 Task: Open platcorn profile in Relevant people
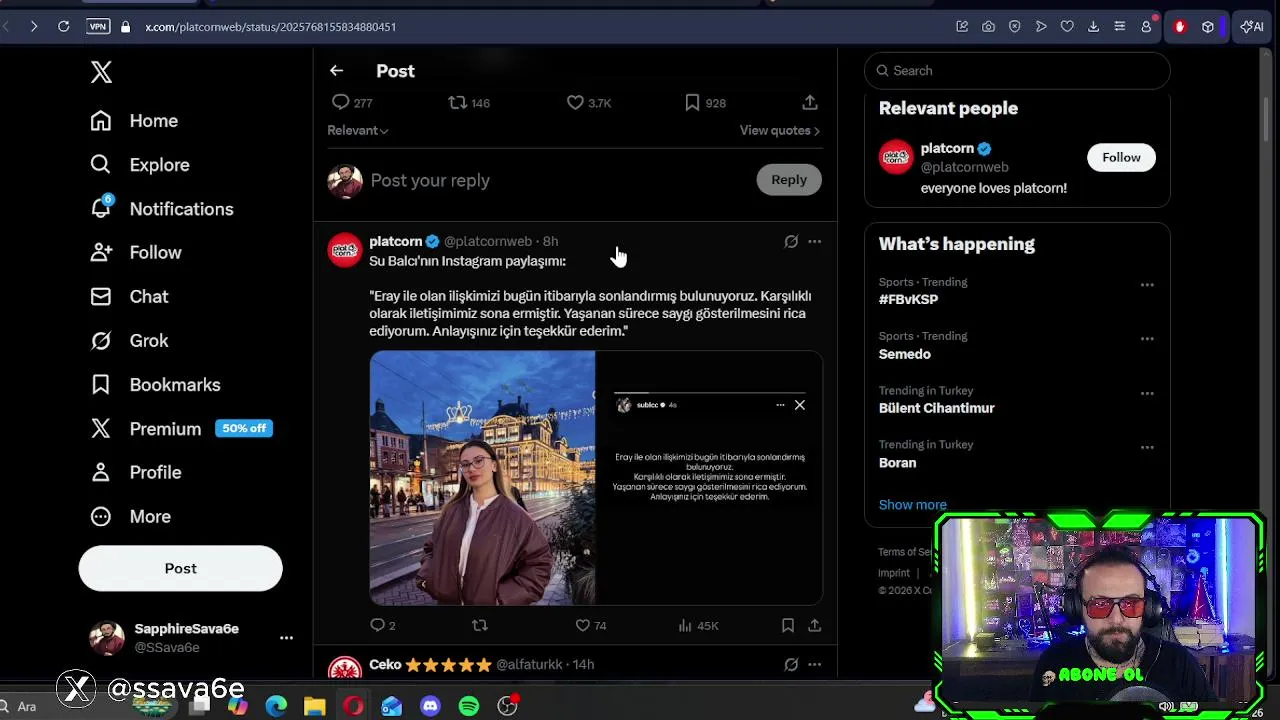(x=947, y=148)
